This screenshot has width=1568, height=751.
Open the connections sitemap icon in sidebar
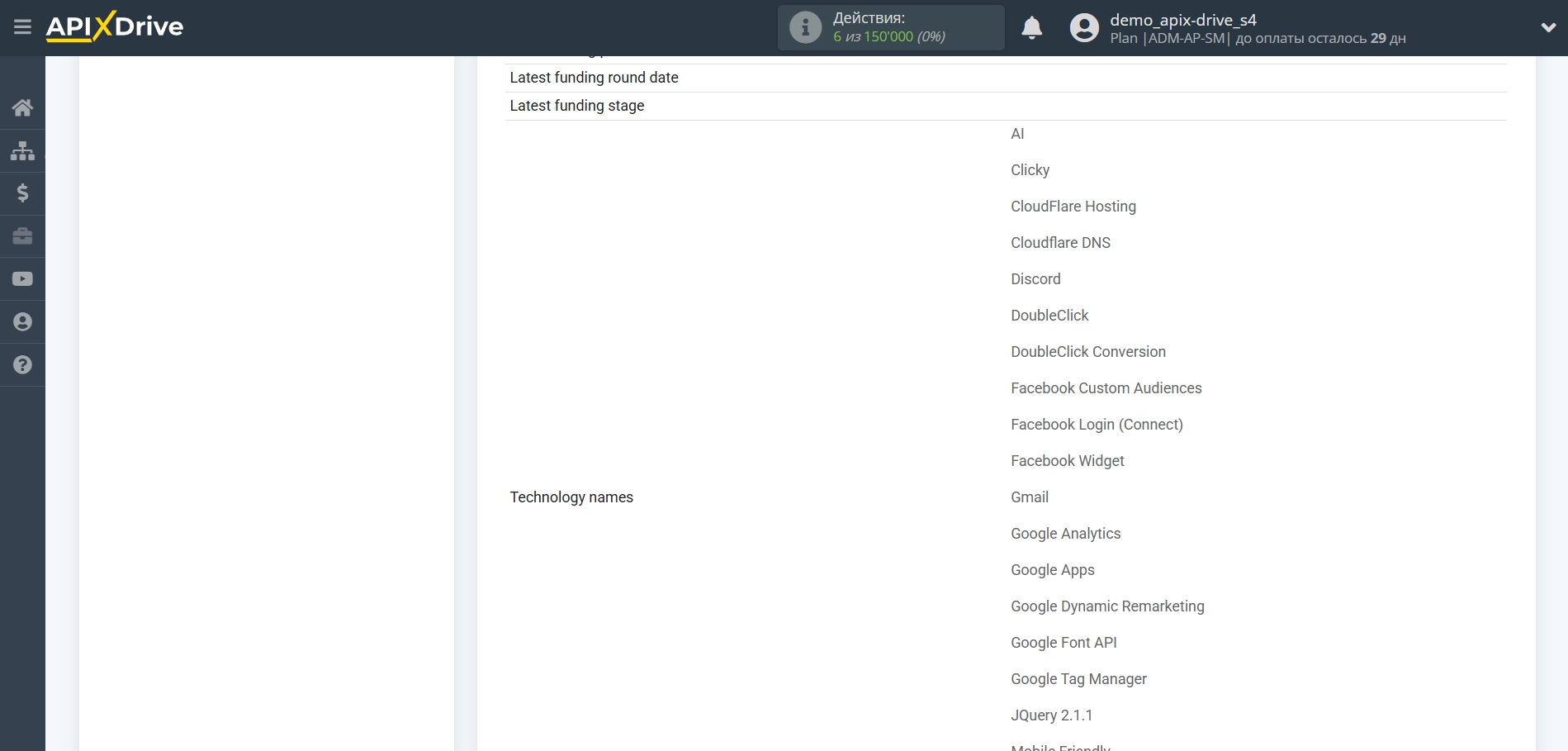tap(22, 150)
